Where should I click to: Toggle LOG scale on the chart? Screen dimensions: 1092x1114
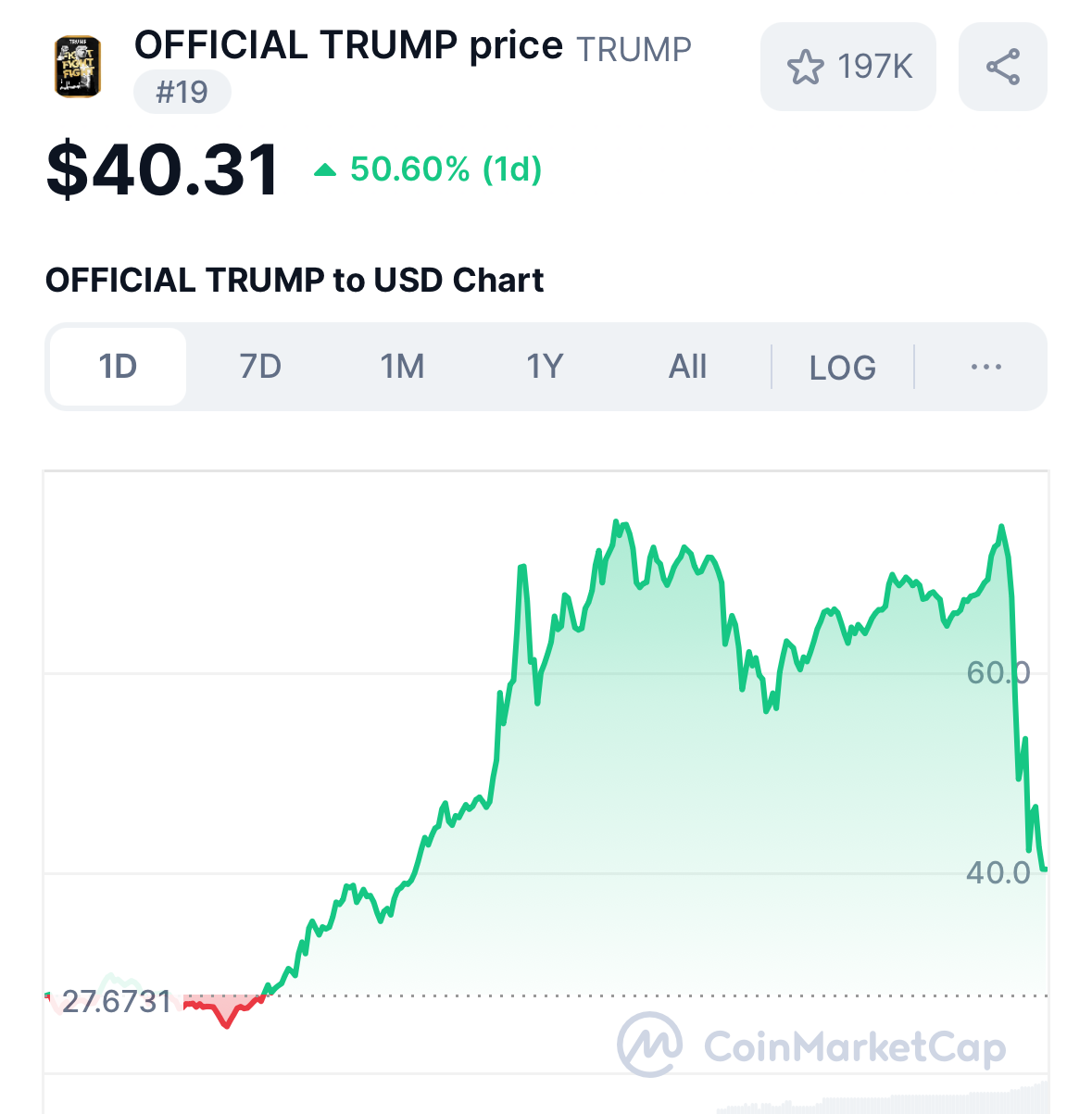point(842,368)
